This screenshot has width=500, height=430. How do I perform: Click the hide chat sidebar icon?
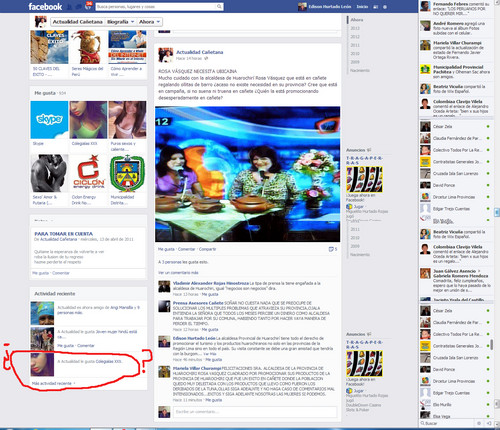[x=489, y=423]
